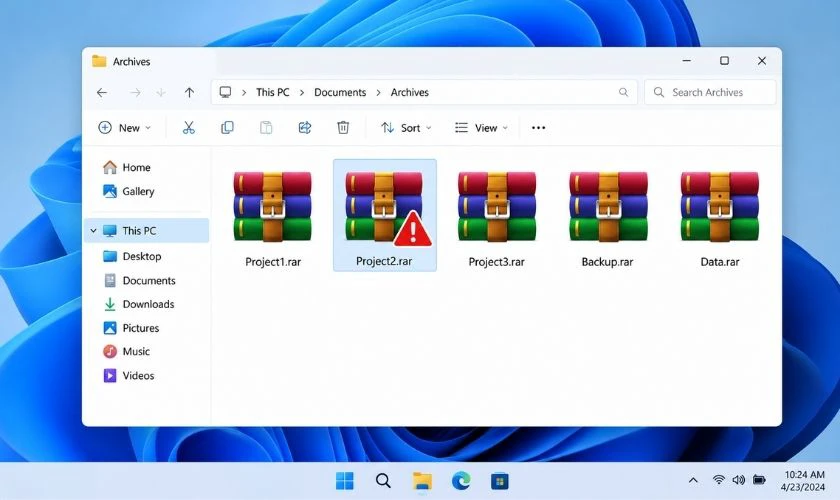840x500 pixels.
Task: Open the View layout dropdown
Action: pos(481,128)
